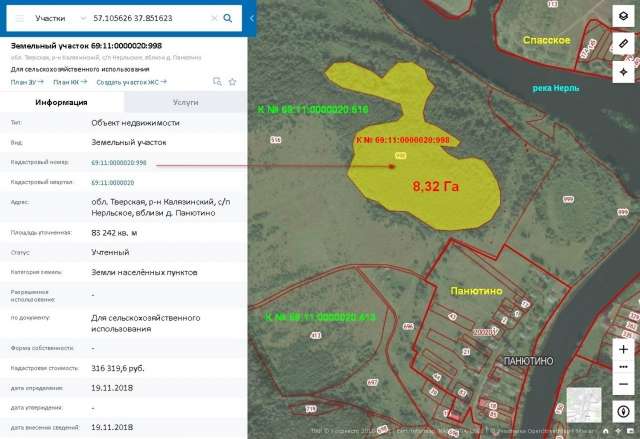This screenshot has height=439, width=640.
Task: Zoom in with the plus button
Action: click(623, 349)
